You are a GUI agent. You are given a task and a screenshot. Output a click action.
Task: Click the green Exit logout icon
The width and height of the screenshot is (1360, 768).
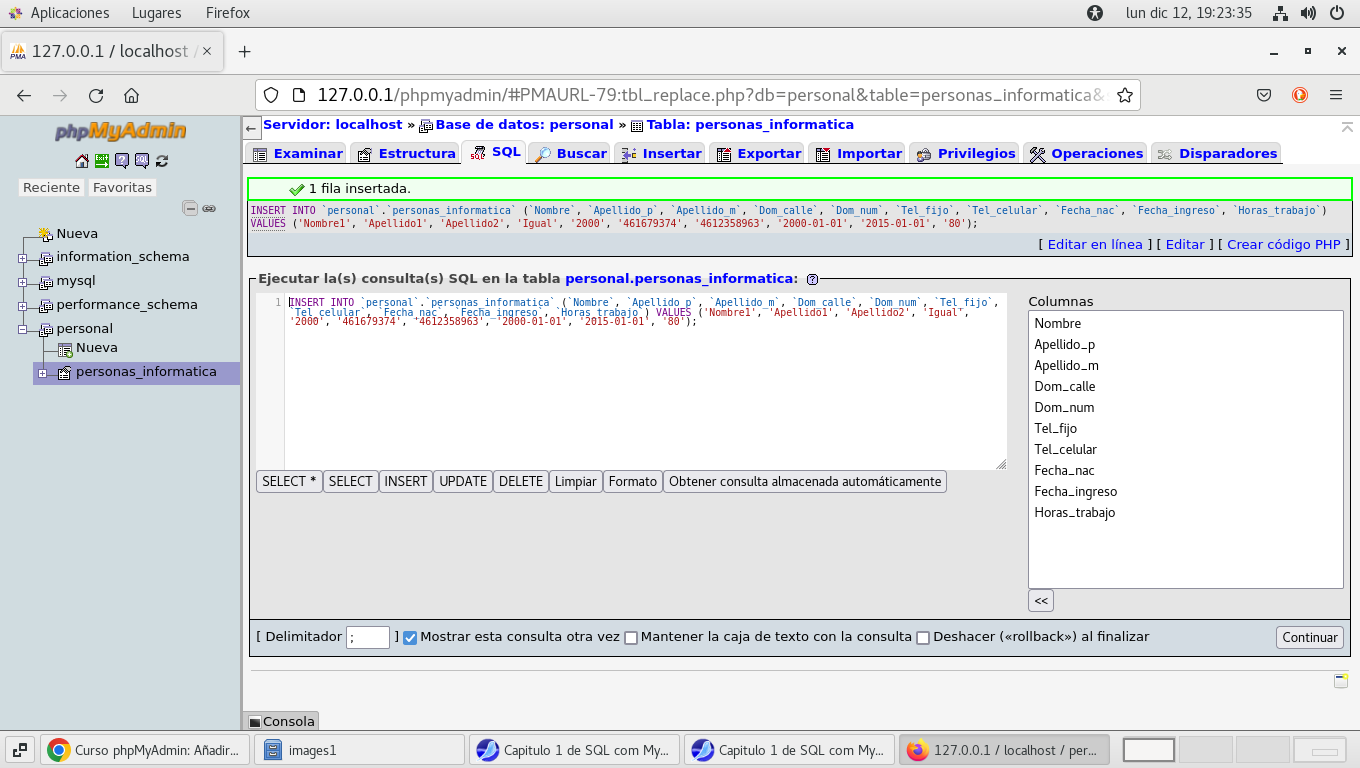[102, 160]
